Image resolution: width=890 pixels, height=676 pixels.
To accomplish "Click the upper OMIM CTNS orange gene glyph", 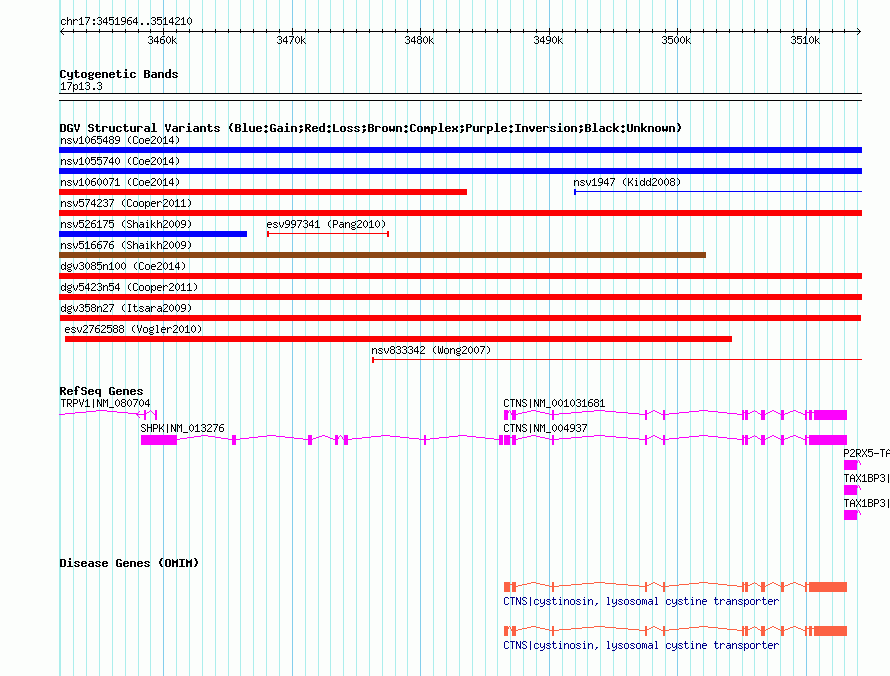I will pyautogui.click(x=675, y=586).
